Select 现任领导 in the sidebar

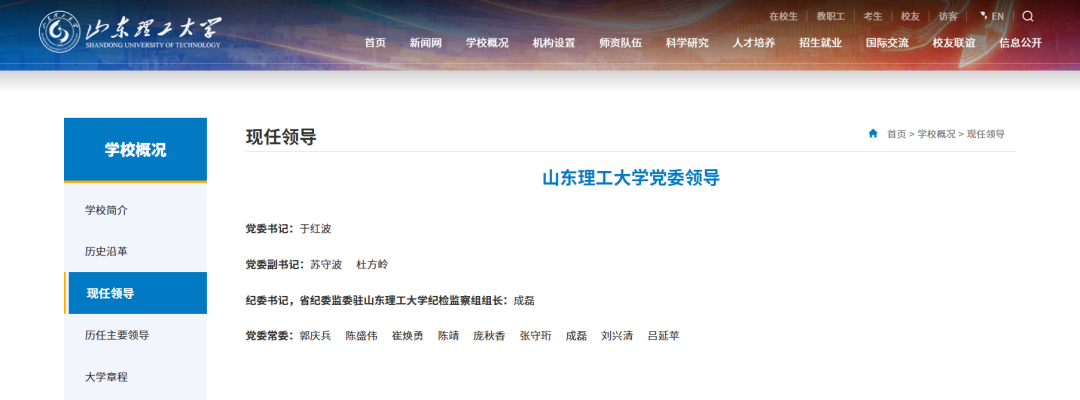pos(135,293)
